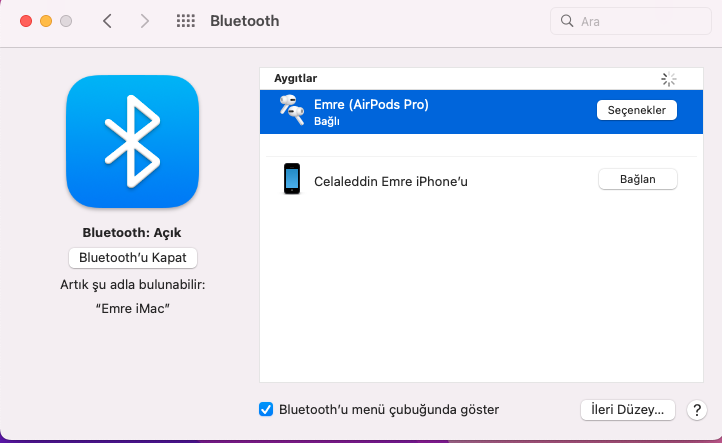This screenshot has height=443, width=722.
Task: Click the magnifier icon in search box
Action: [568, 21]
